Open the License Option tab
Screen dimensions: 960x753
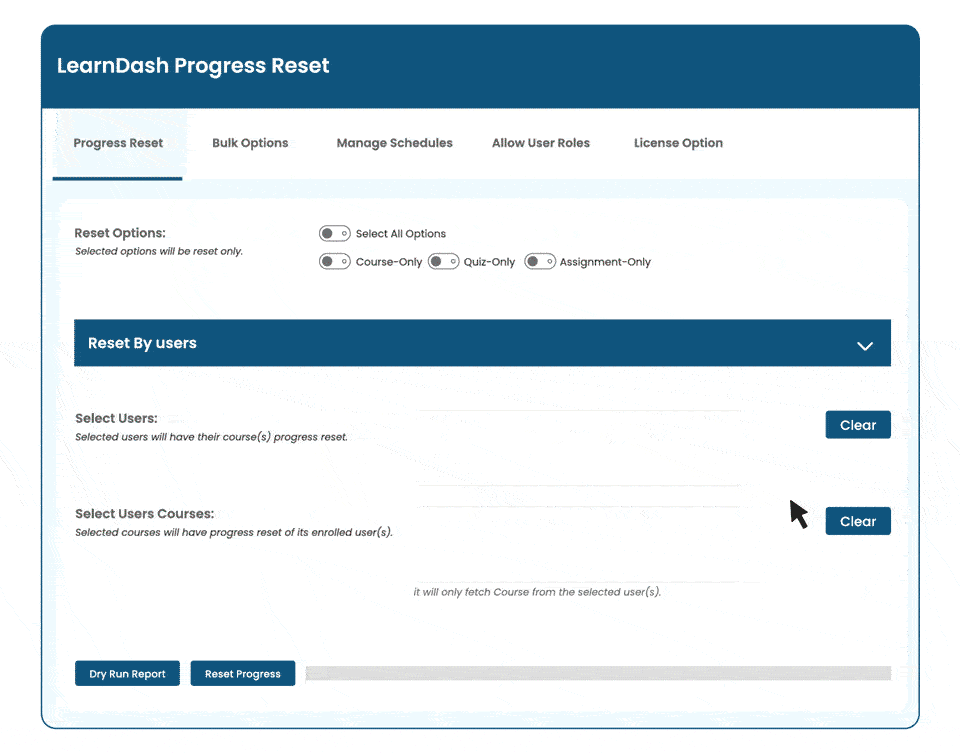click(x=678, y=143)
